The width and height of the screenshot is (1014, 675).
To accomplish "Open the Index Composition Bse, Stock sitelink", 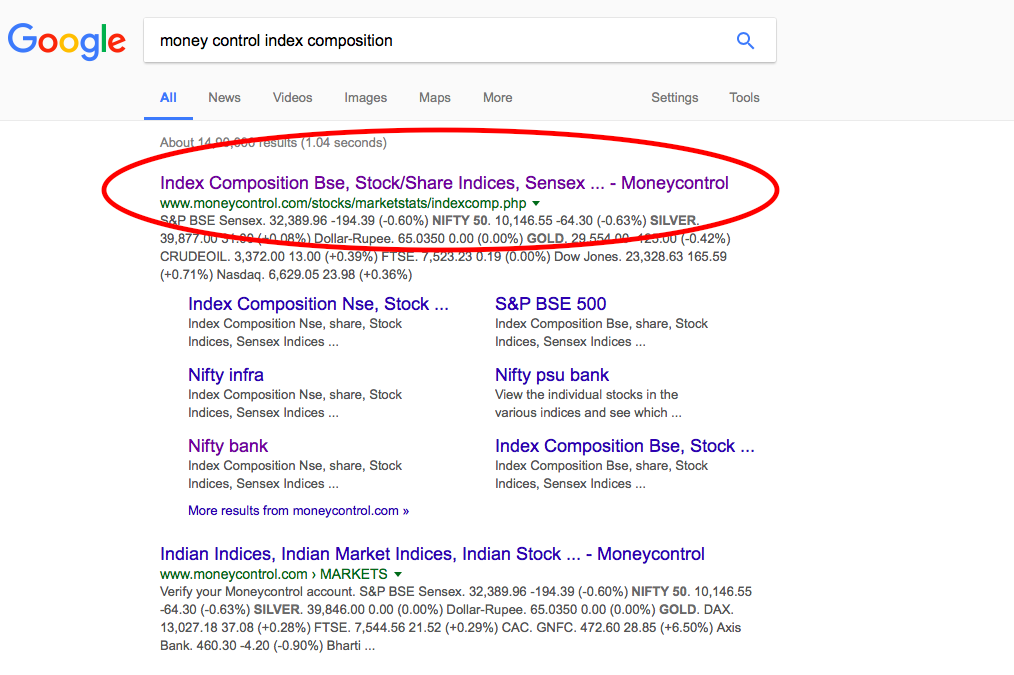I will pyautogui.click(x=625, y=446).
